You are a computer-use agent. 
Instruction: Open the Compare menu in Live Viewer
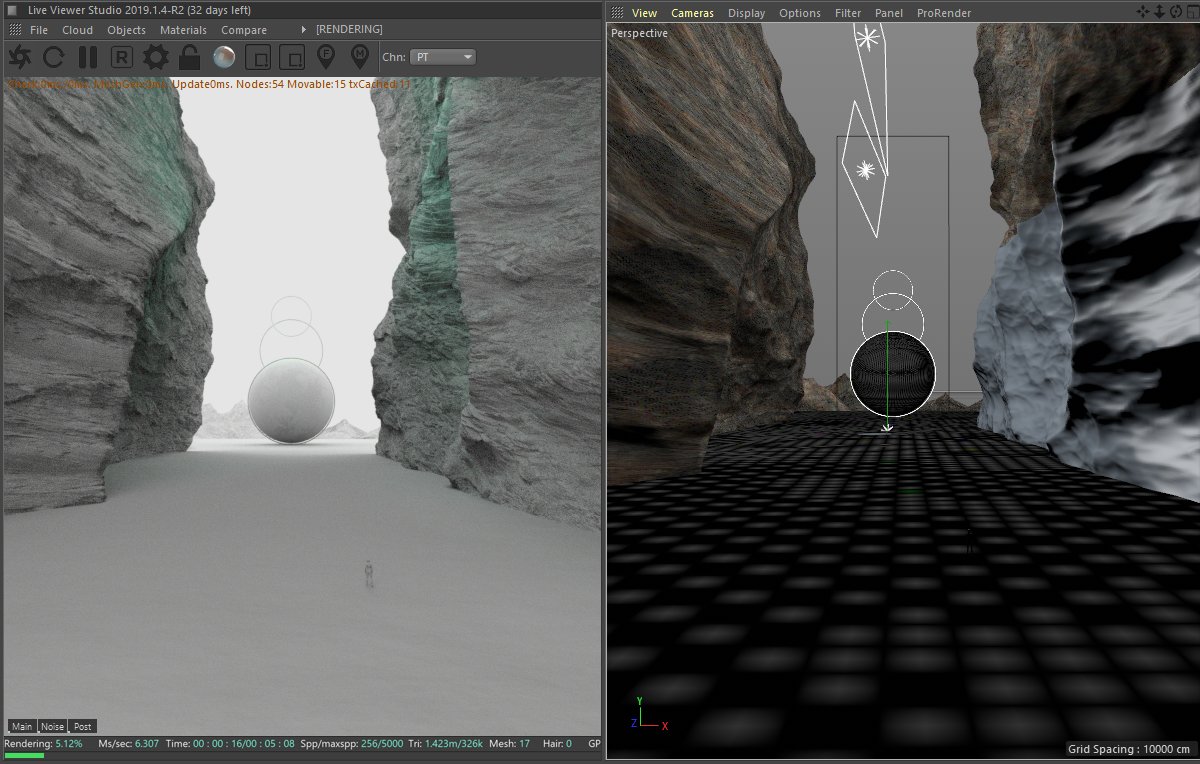244,30
